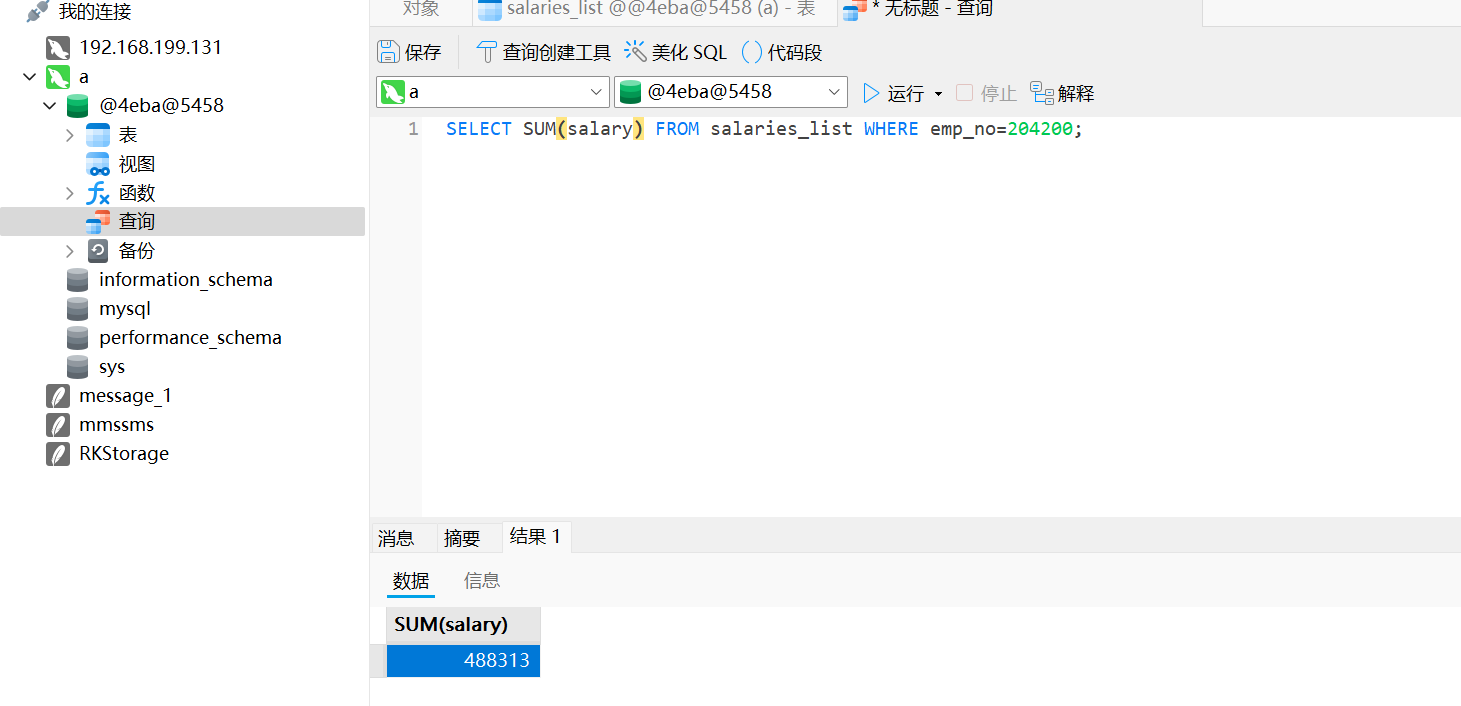Run the query with the play icon
Screen dimensions: 1461x706
click(x=871, y=93)
